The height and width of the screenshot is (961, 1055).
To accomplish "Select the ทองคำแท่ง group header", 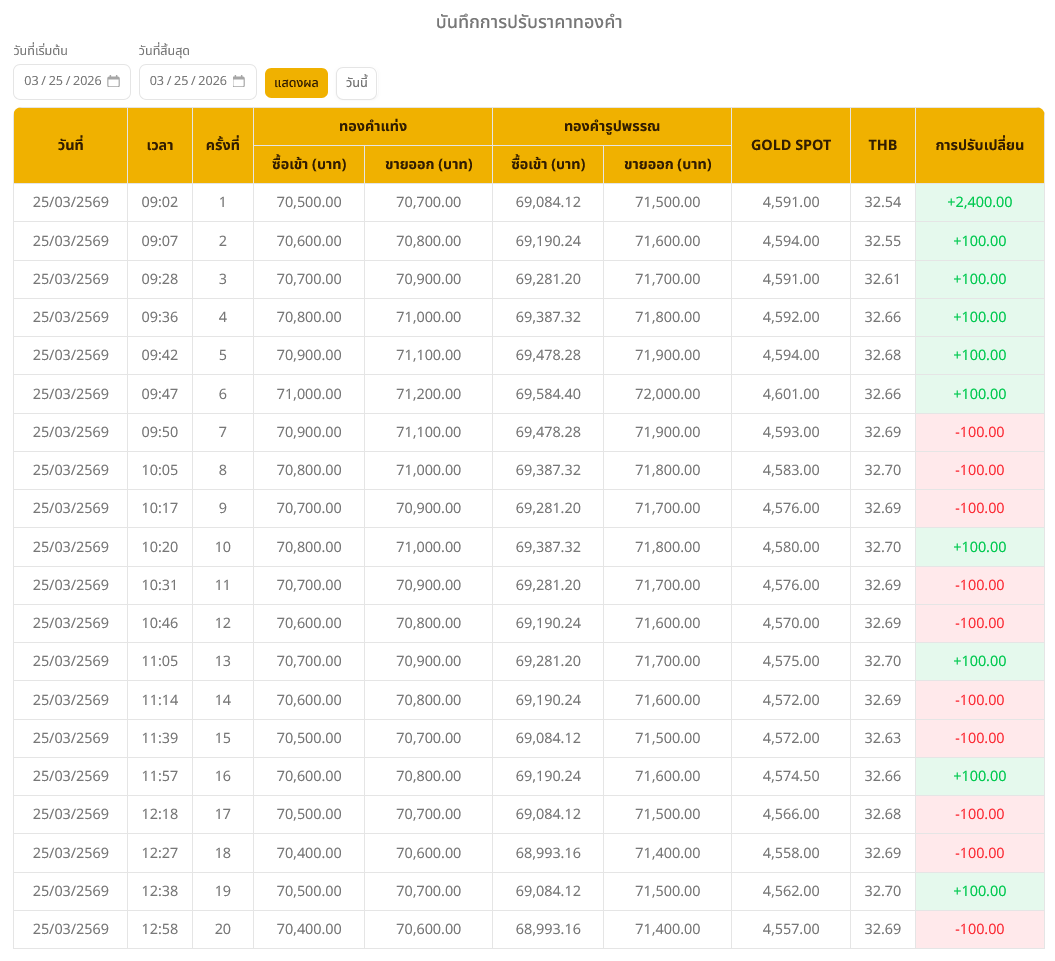I will click(x=372, y=126).
